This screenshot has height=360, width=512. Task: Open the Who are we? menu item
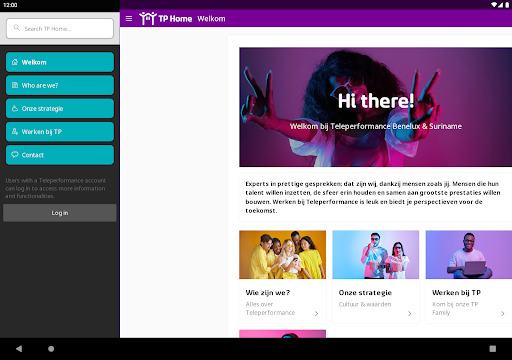point(60,85)
